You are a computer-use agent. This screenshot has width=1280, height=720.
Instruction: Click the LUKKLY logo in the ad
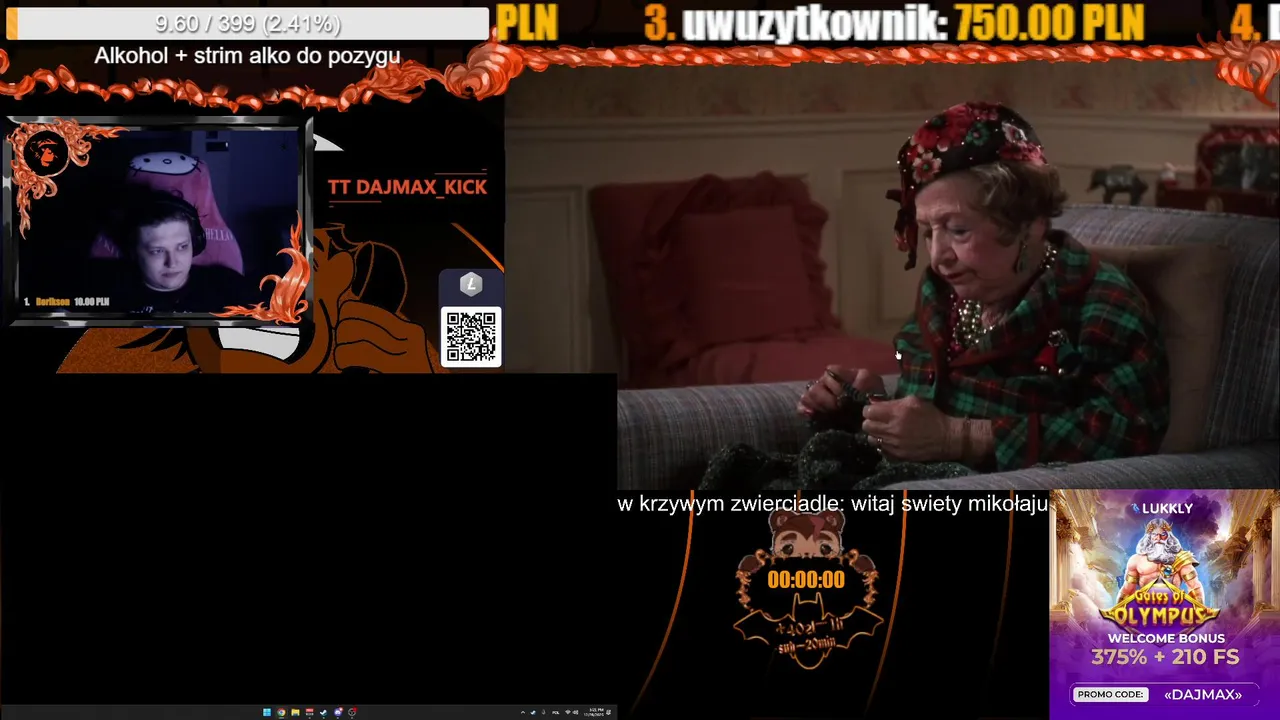click(1164, 508)
